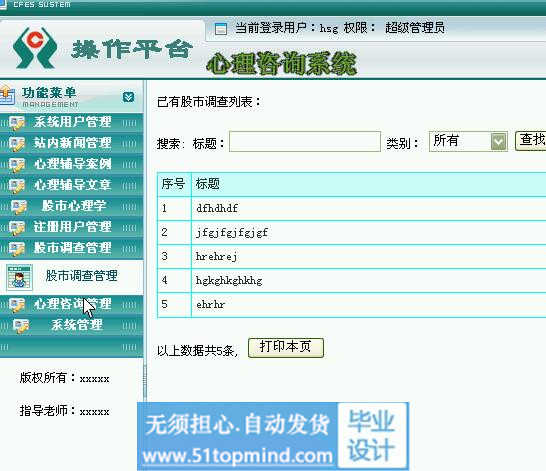Click the 站内新闻管理 menu icon
Viewport: 546px width, 471px height.
pos(17,144)
